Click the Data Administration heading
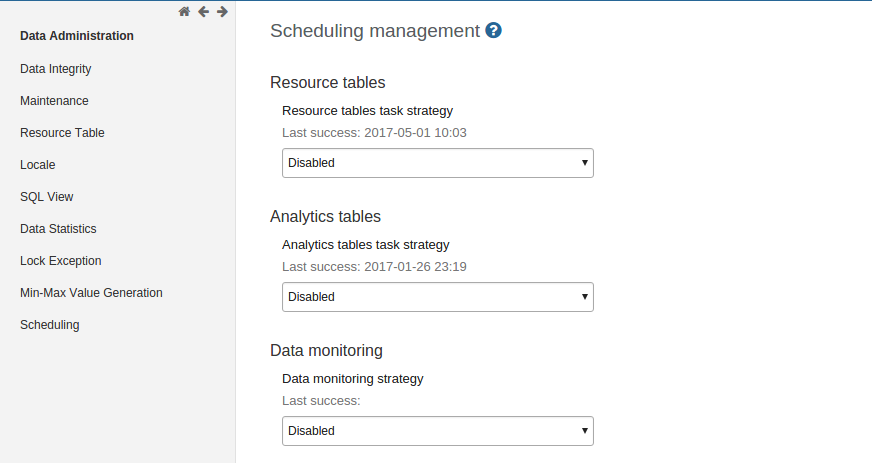Screen dimensions: 872x463 [x=77, y=36]
